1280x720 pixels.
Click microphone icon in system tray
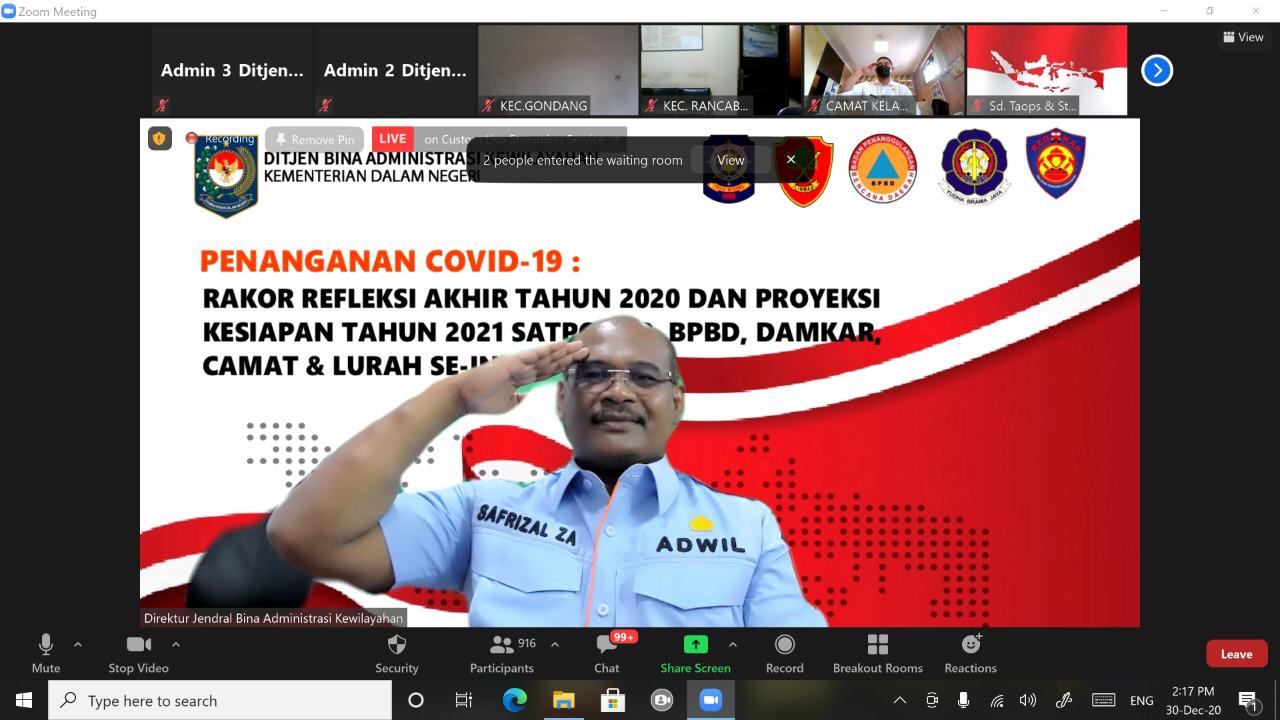(x=964, y=700)
